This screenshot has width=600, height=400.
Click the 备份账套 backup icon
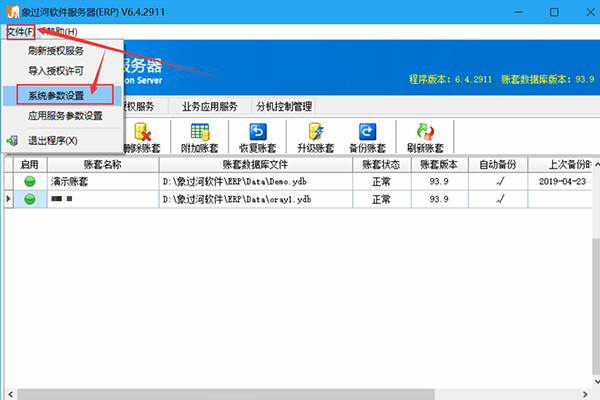[x=367, y=132]
